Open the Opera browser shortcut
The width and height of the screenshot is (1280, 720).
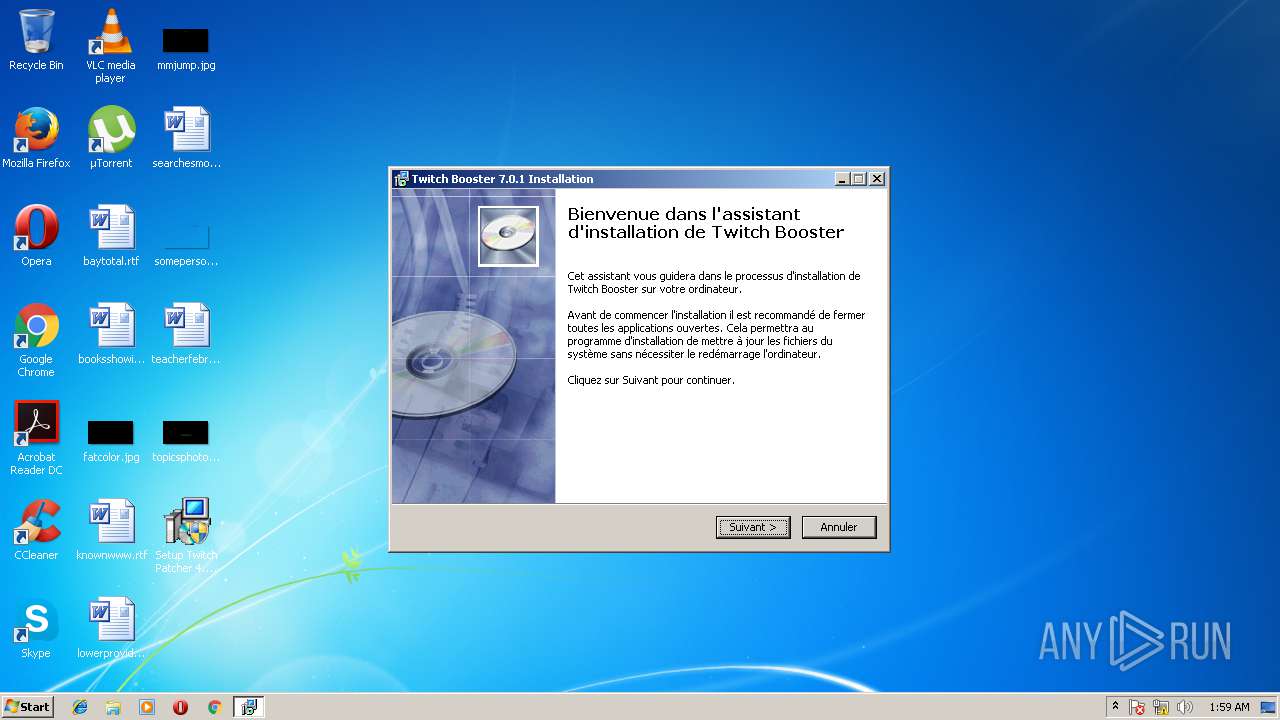click(x=36, y=236)
